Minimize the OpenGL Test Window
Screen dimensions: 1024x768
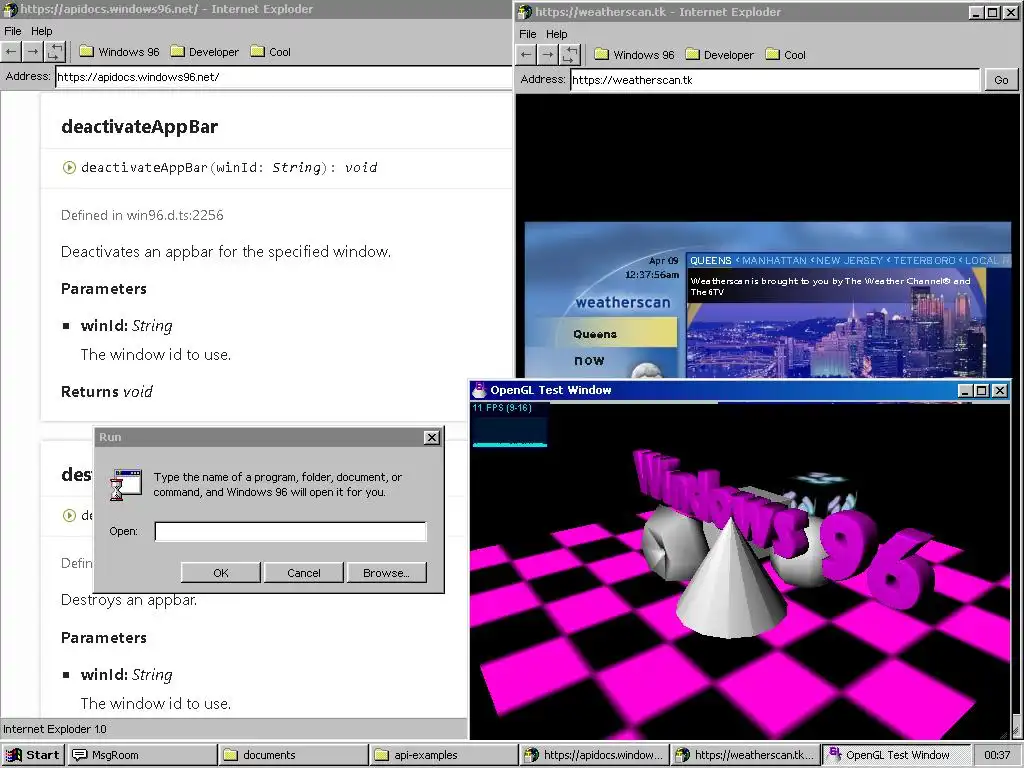[965, 391]
